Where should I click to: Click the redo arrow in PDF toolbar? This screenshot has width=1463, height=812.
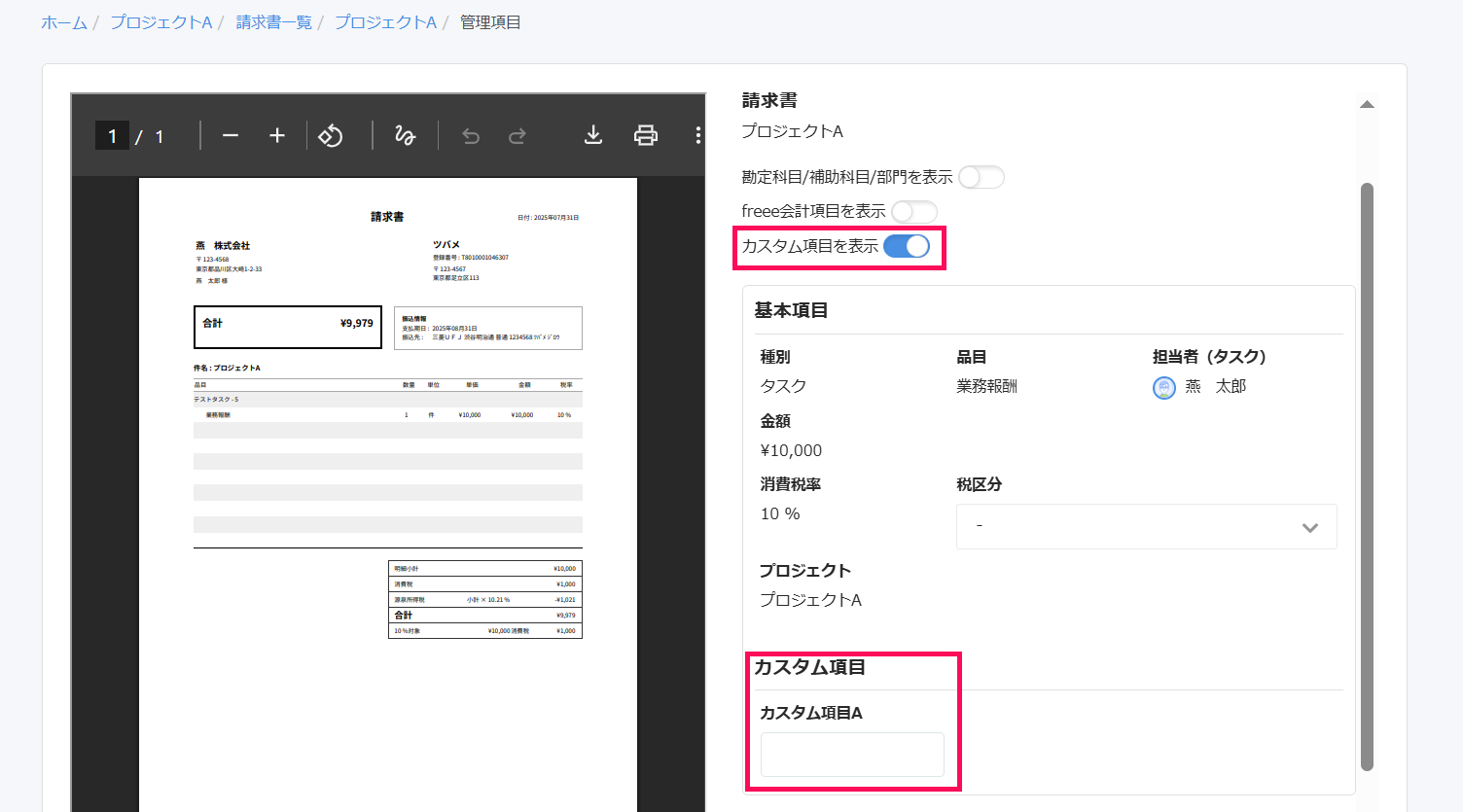coord(517,135)
